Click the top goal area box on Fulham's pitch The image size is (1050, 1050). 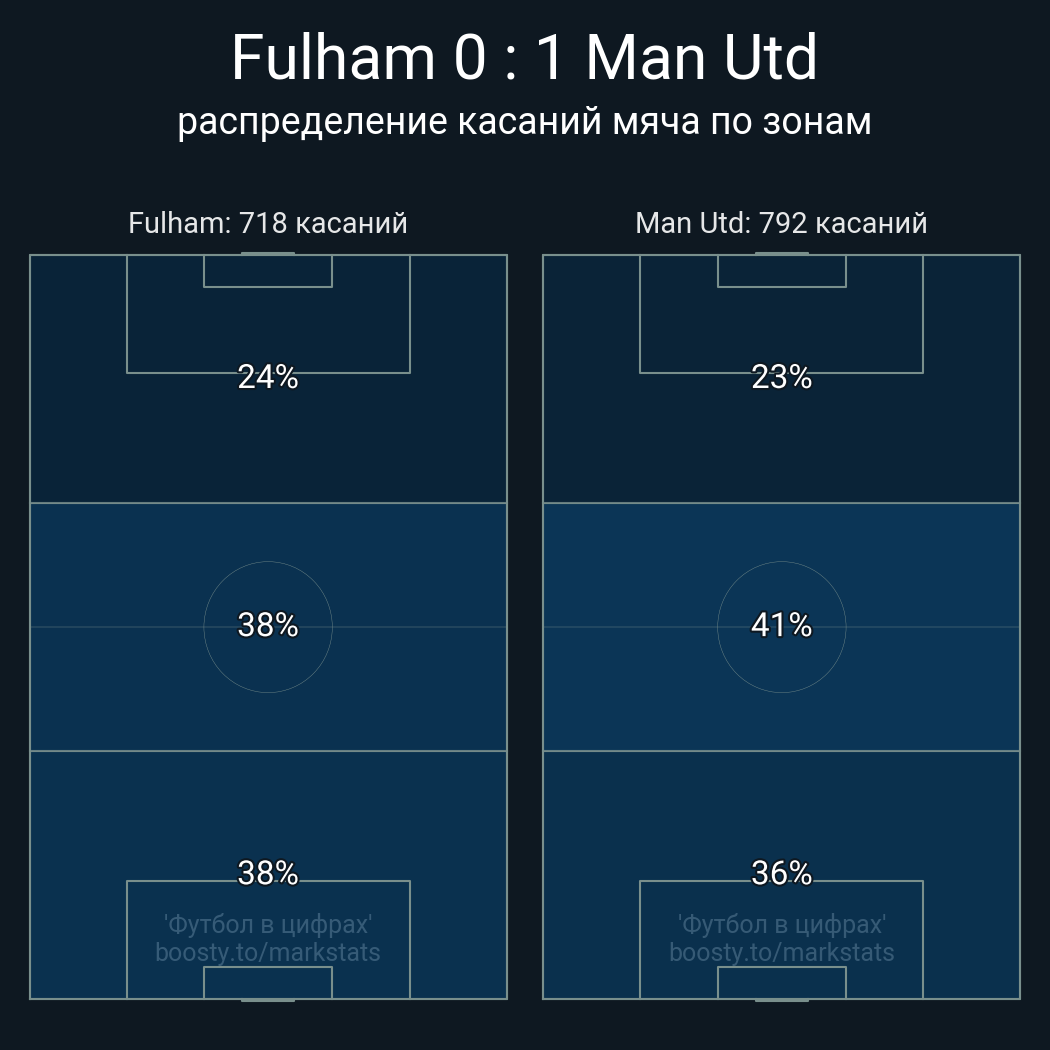268,271
